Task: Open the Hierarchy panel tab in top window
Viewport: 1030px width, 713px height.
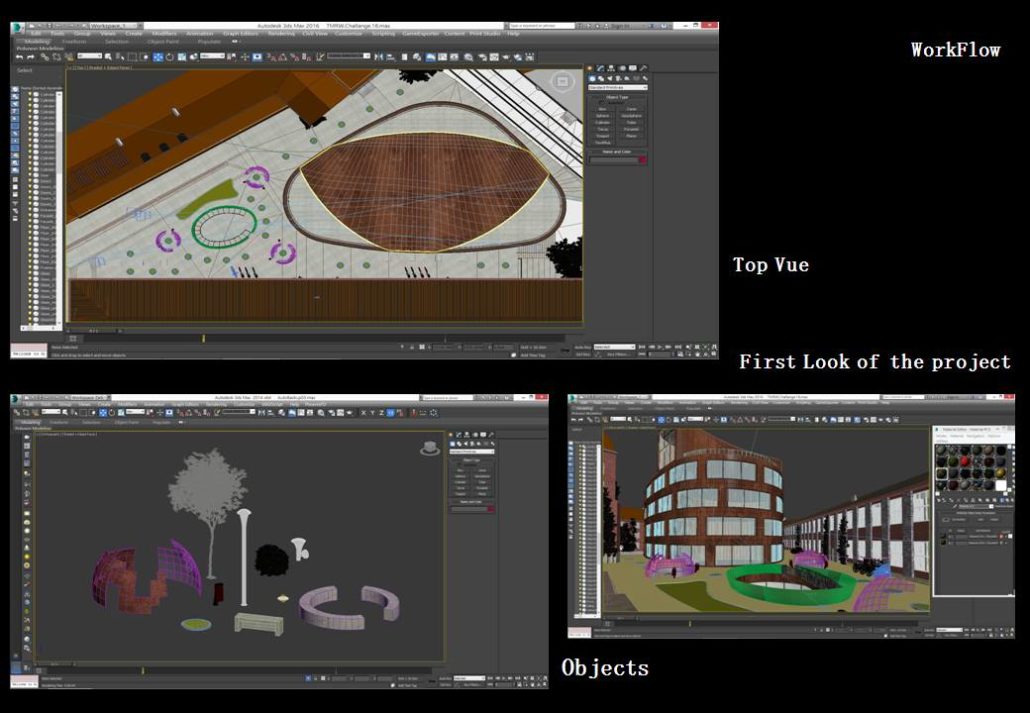Action: click(611, 68)
